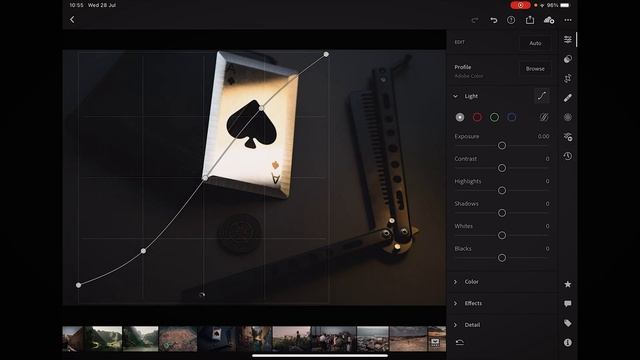
Task: Open the help question mark icon
Action: click(x=511, y=20)
